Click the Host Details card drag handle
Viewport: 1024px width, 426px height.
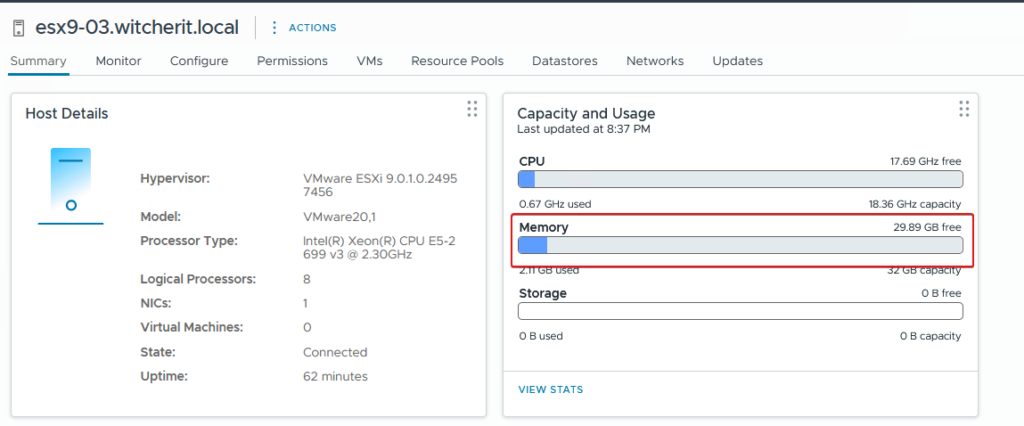(472, 109)
